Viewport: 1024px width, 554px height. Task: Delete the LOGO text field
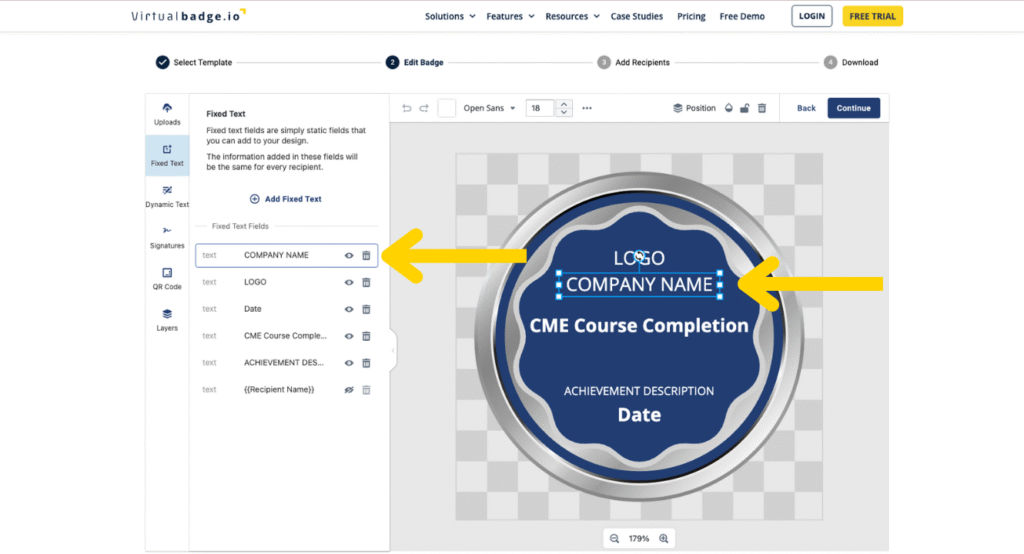[x=366, y=282]
